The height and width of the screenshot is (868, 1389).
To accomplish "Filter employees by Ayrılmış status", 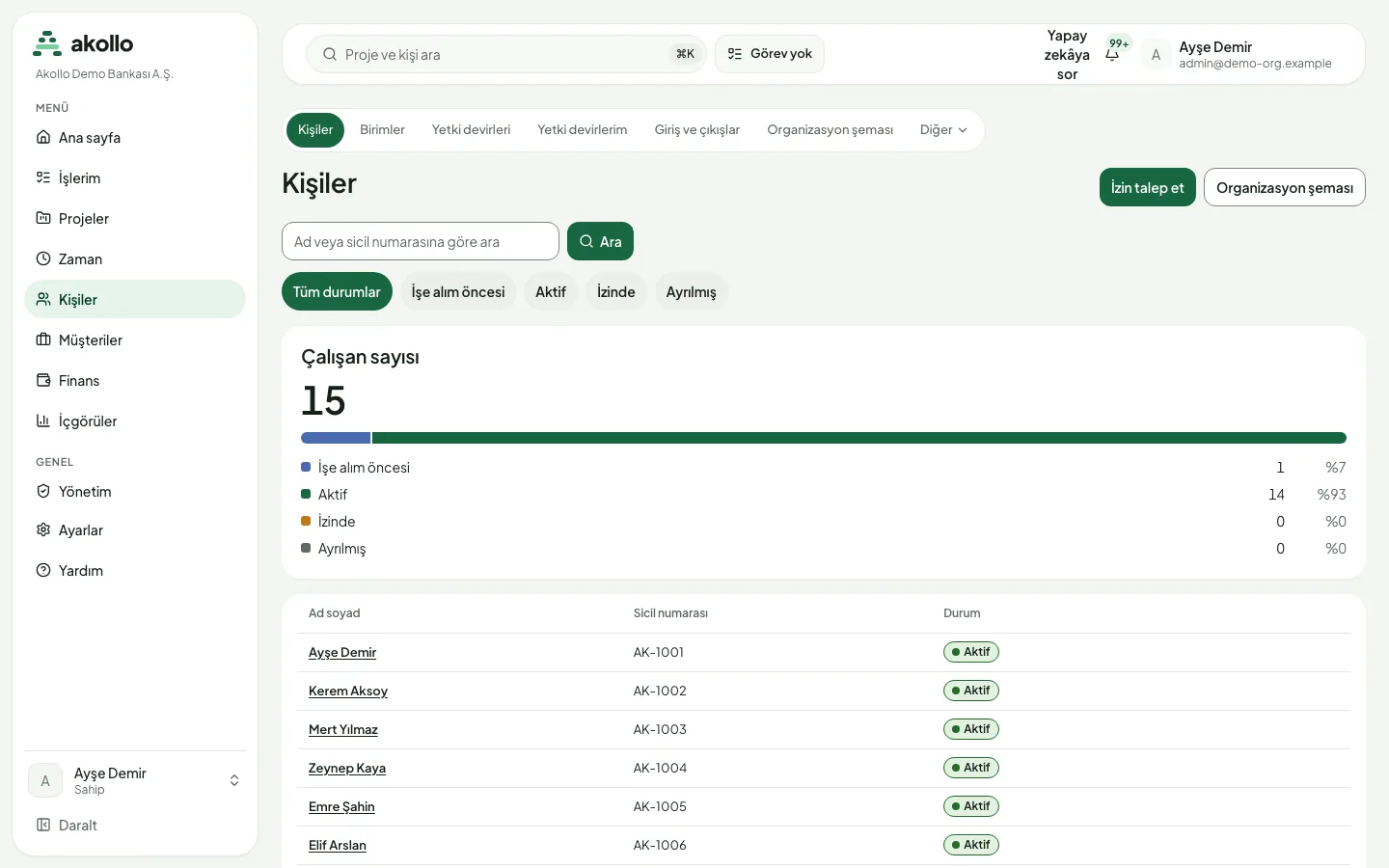I will 691,291.
